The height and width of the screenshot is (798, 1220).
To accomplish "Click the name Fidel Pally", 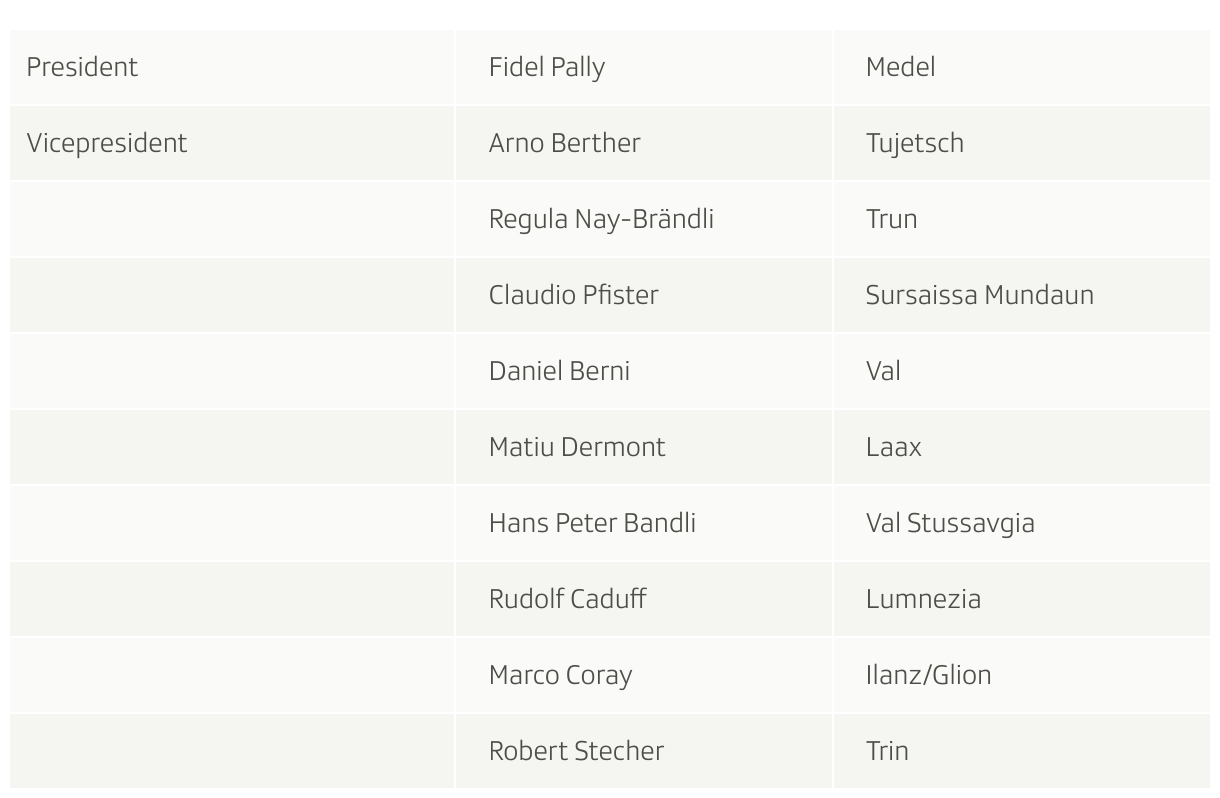I will point(547,68).
